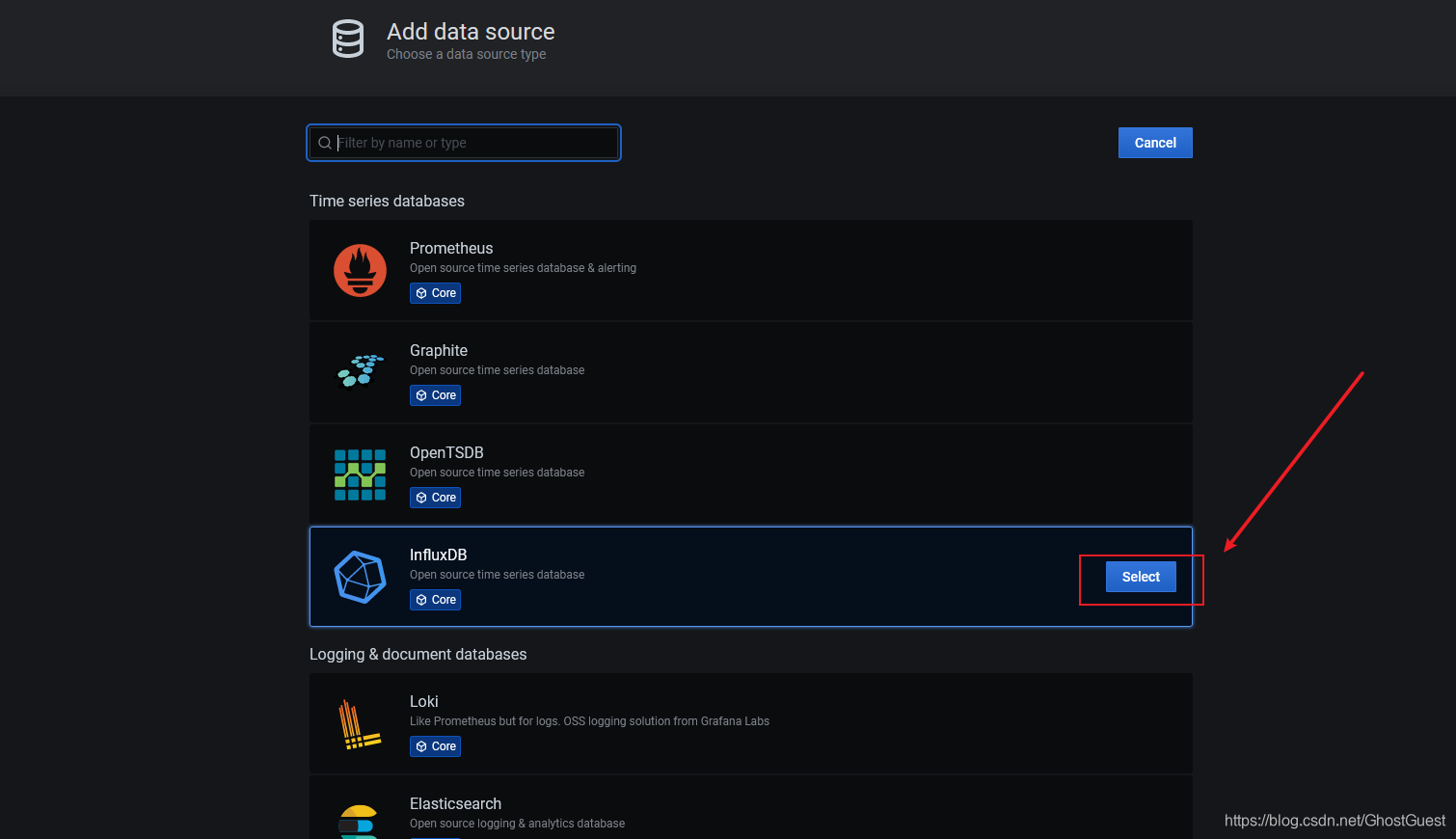Viewport: 1456px width, 839px height.
Task: Click the OpenTSDB grid logo icon
Action: tap(360, 474)
